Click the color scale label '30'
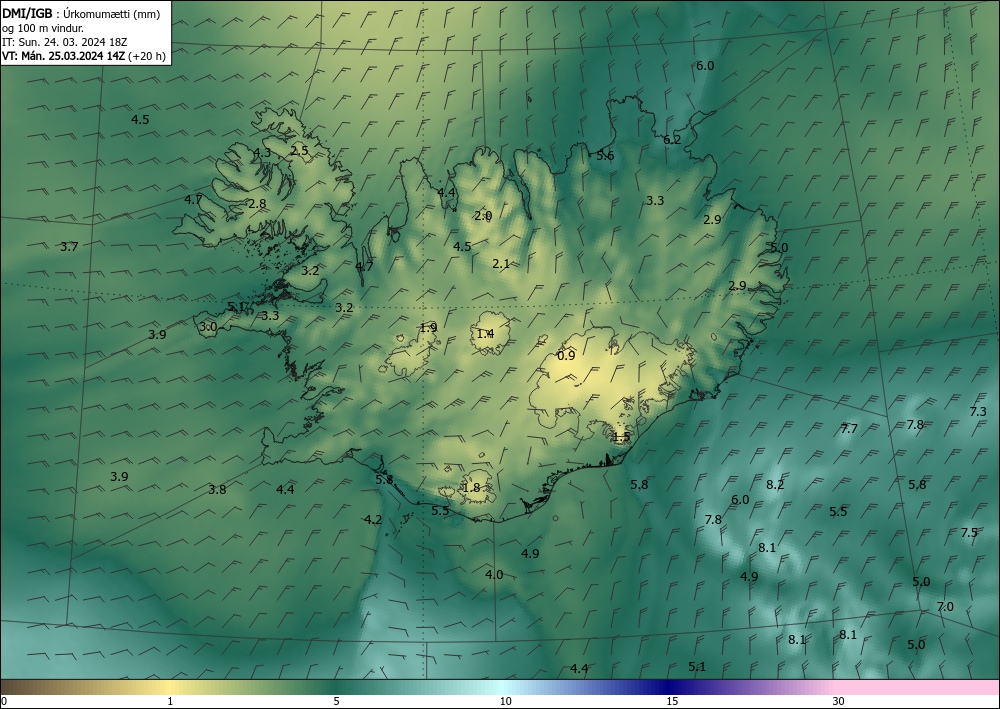 coord(839,702)
